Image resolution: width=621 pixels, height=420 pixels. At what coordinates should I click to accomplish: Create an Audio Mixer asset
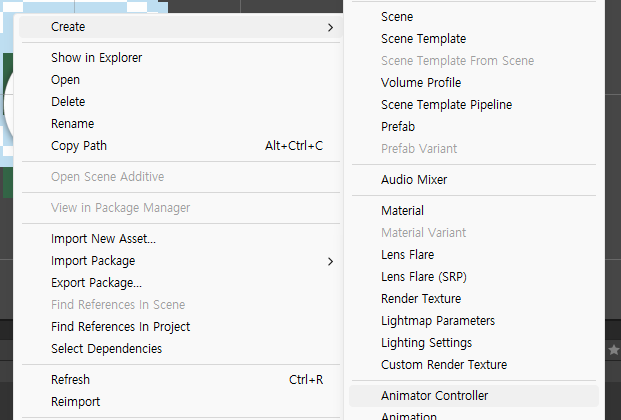(x=414, y=180)
